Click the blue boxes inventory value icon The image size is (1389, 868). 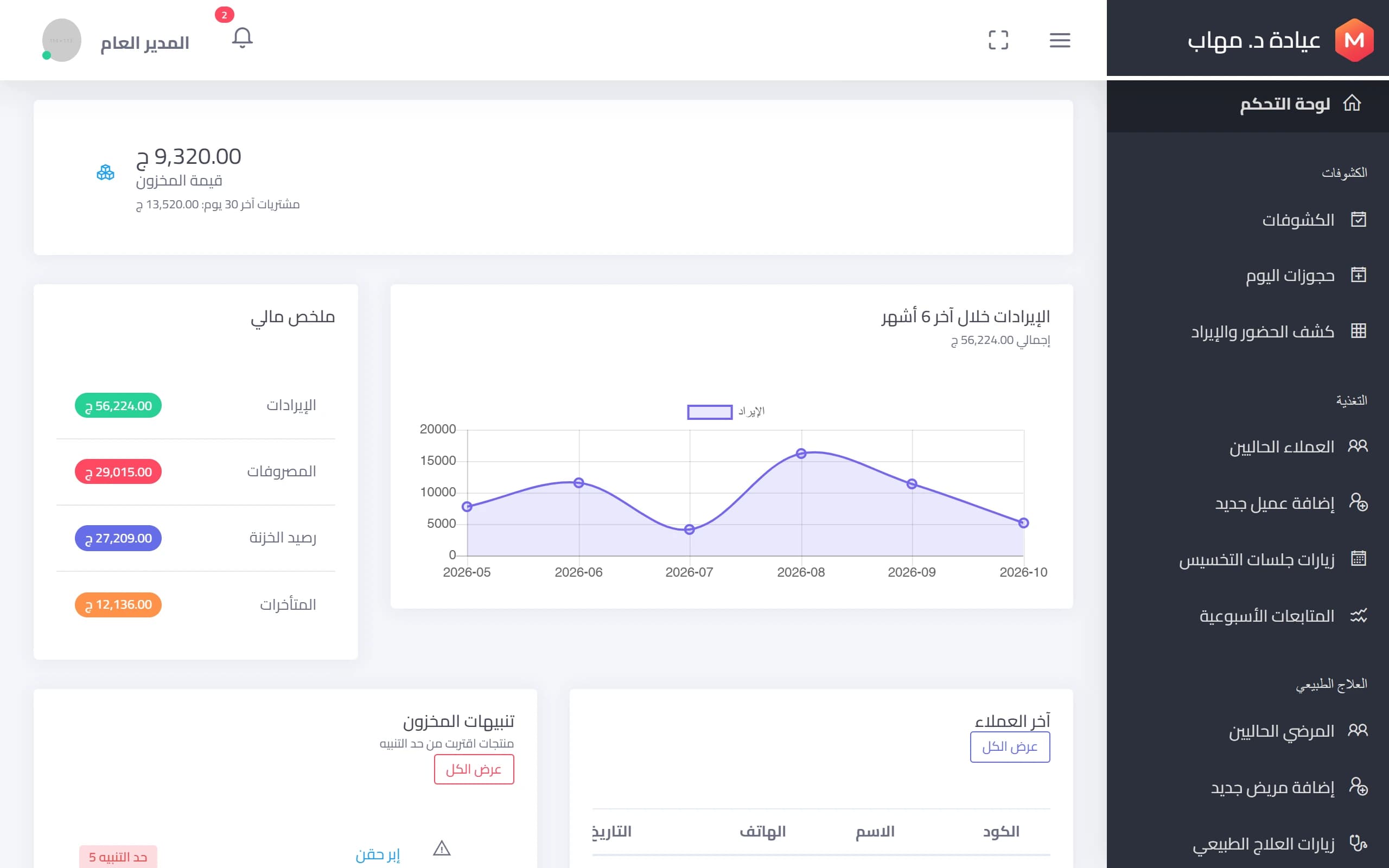[x=106, y=172]
